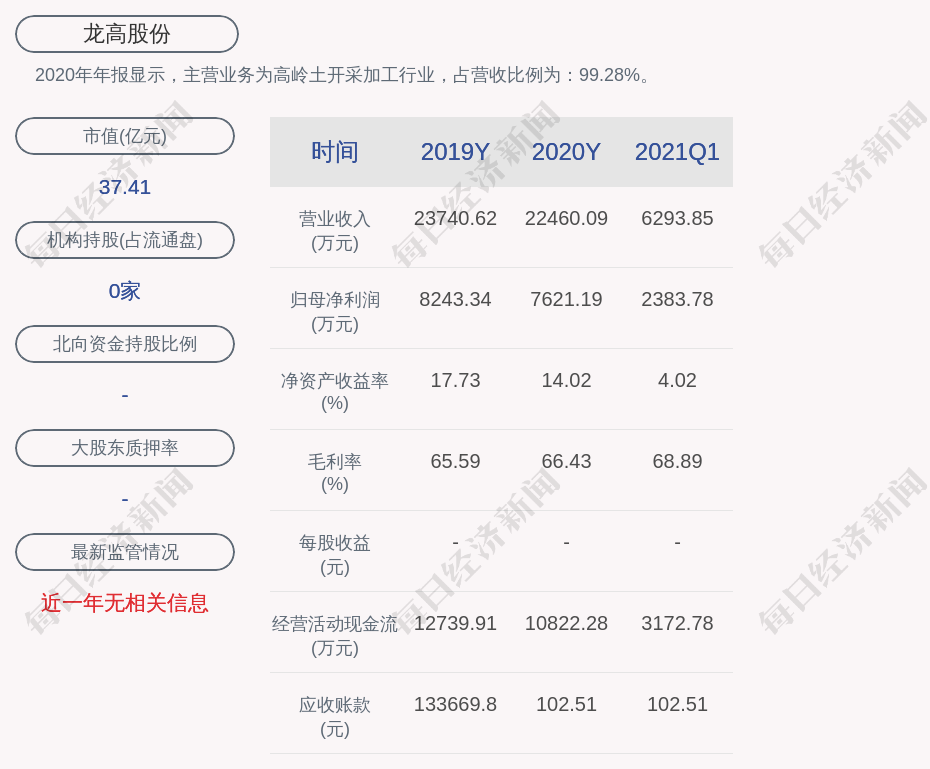930x769 pixels.
Task: Click the 大股东质押率 label pill
Action: tap(125, 448)
